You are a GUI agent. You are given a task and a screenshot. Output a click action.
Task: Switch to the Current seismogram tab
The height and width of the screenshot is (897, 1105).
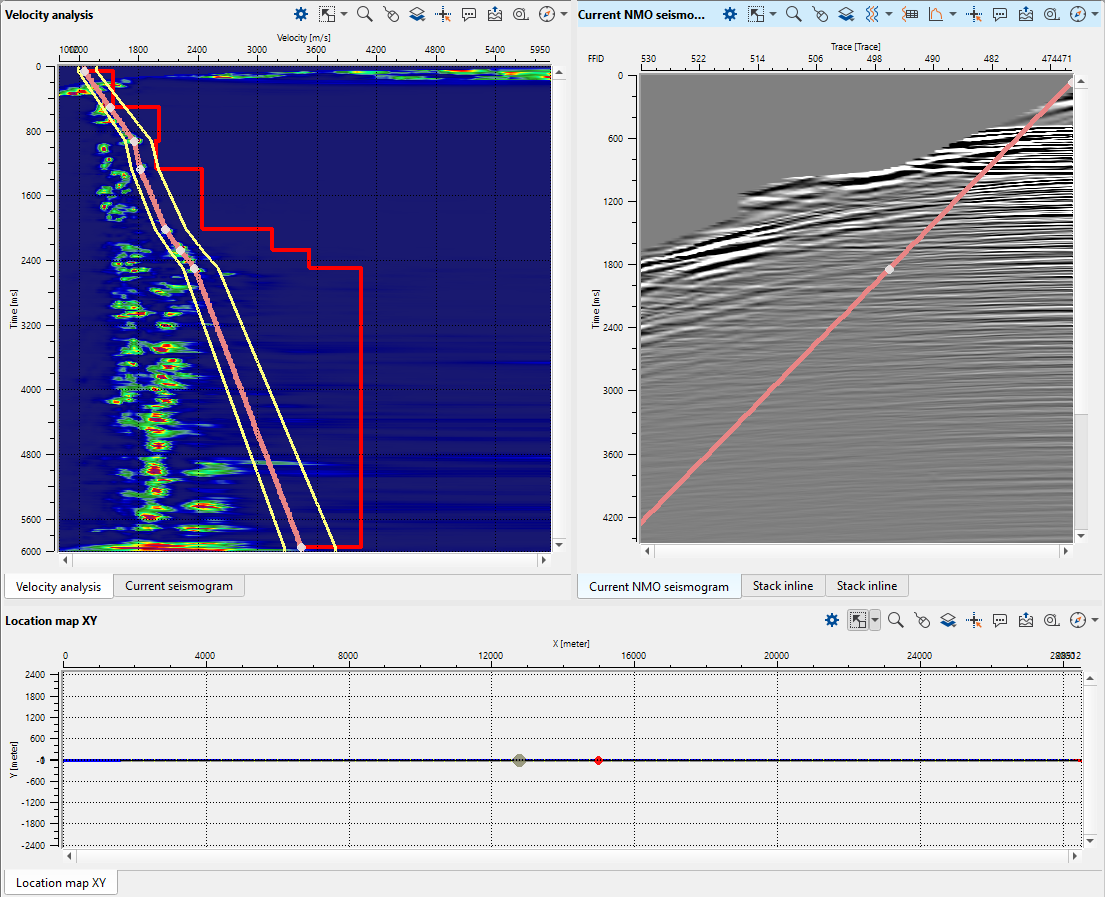click(178, 586)
